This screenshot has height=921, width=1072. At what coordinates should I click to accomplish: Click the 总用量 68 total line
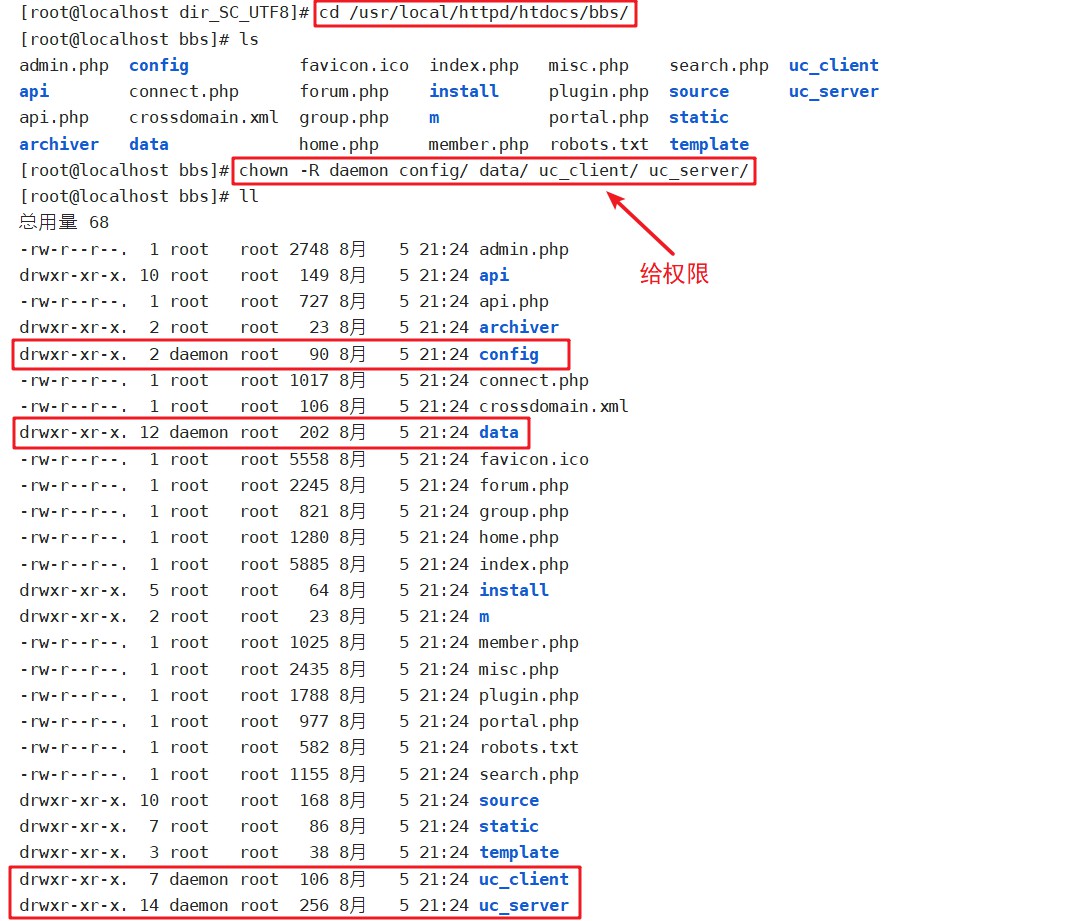[64, 222]
